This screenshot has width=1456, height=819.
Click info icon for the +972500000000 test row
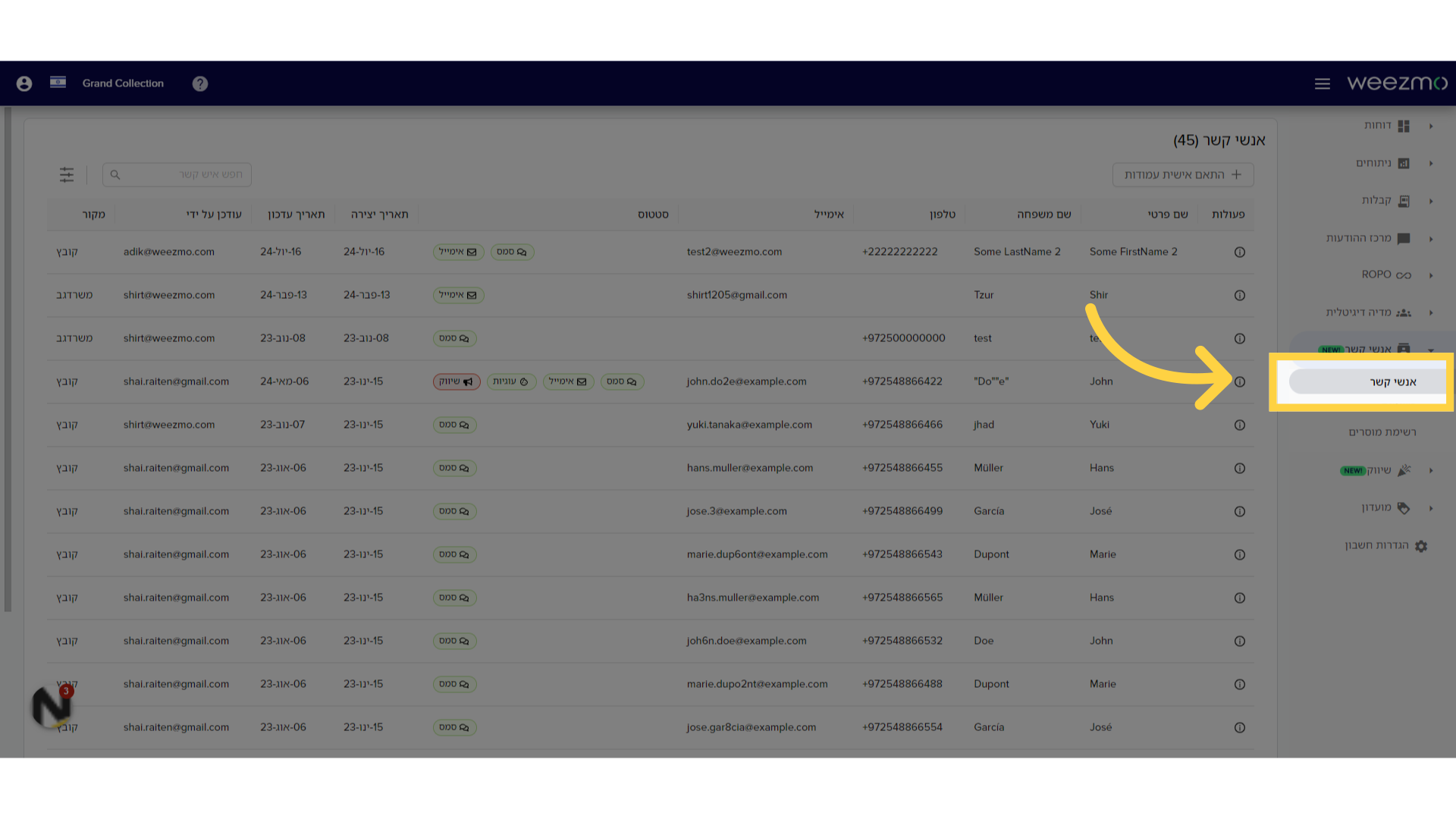[1240, 338]
